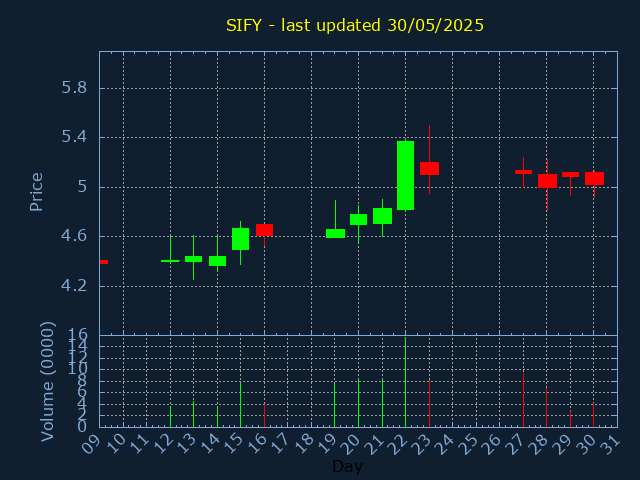Click the 5.4 price tick label
The width and height of the screenshot is (640, 480).
tap(74, 137)
